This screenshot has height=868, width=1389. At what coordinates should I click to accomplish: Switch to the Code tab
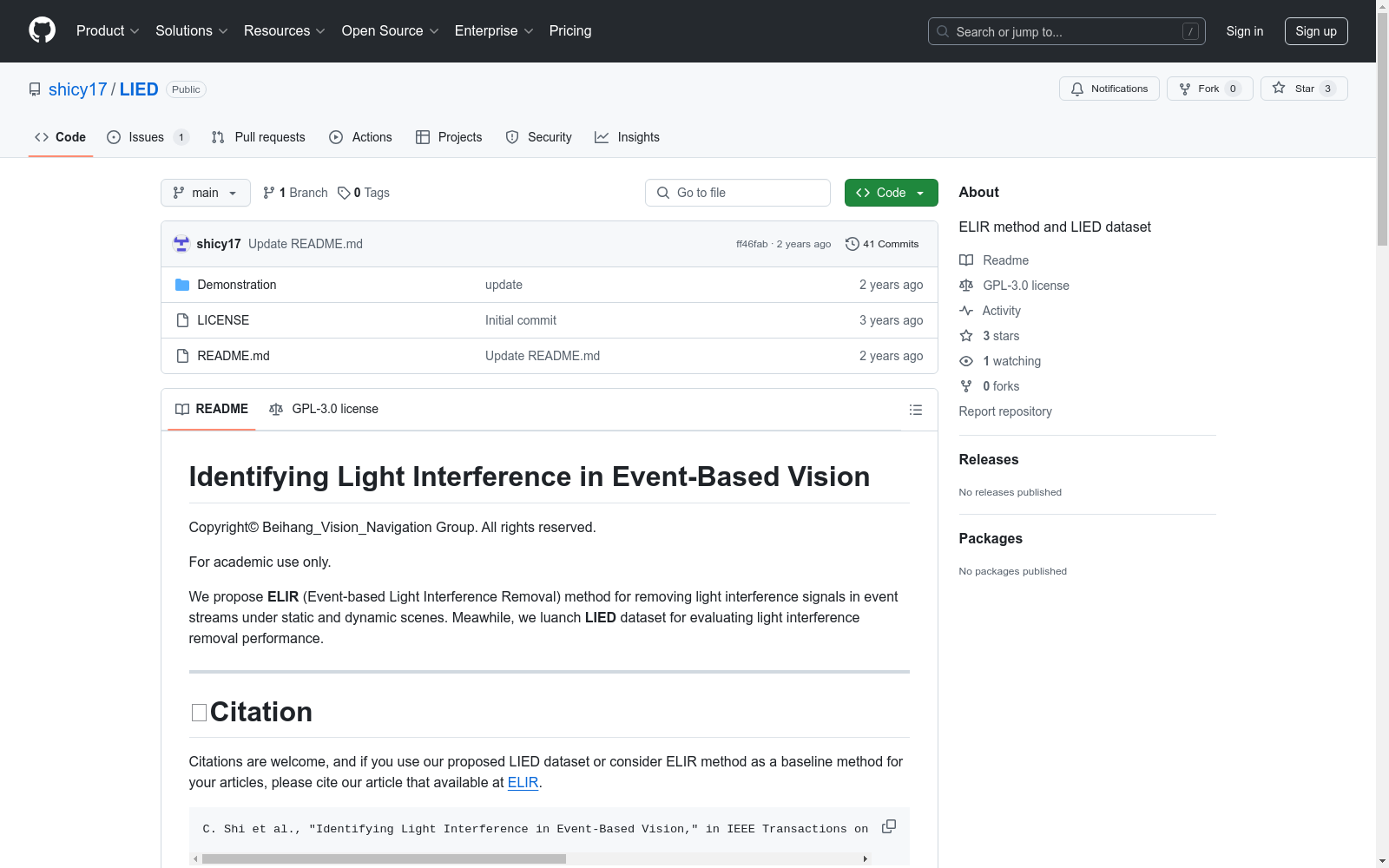[61, 137]
